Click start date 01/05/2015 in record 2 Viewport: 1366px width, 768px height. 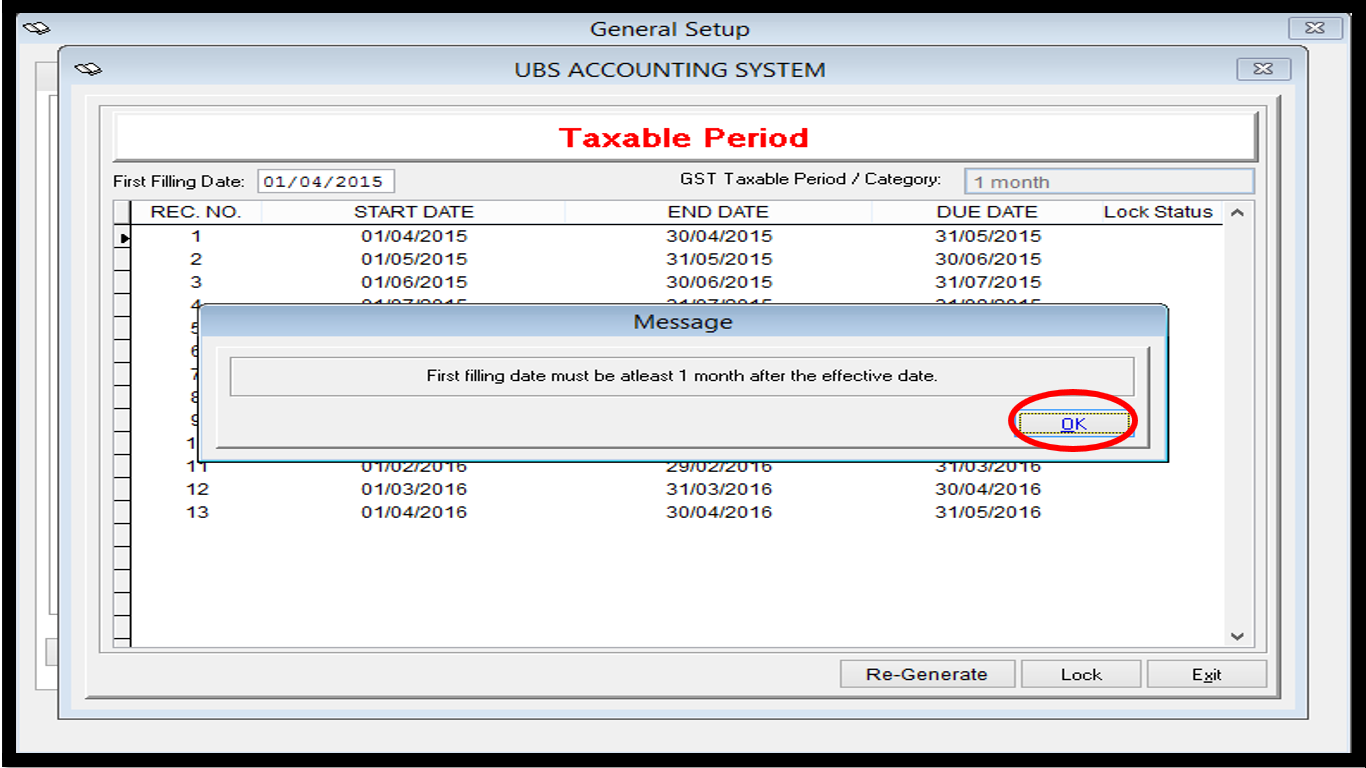click(414, 260)
